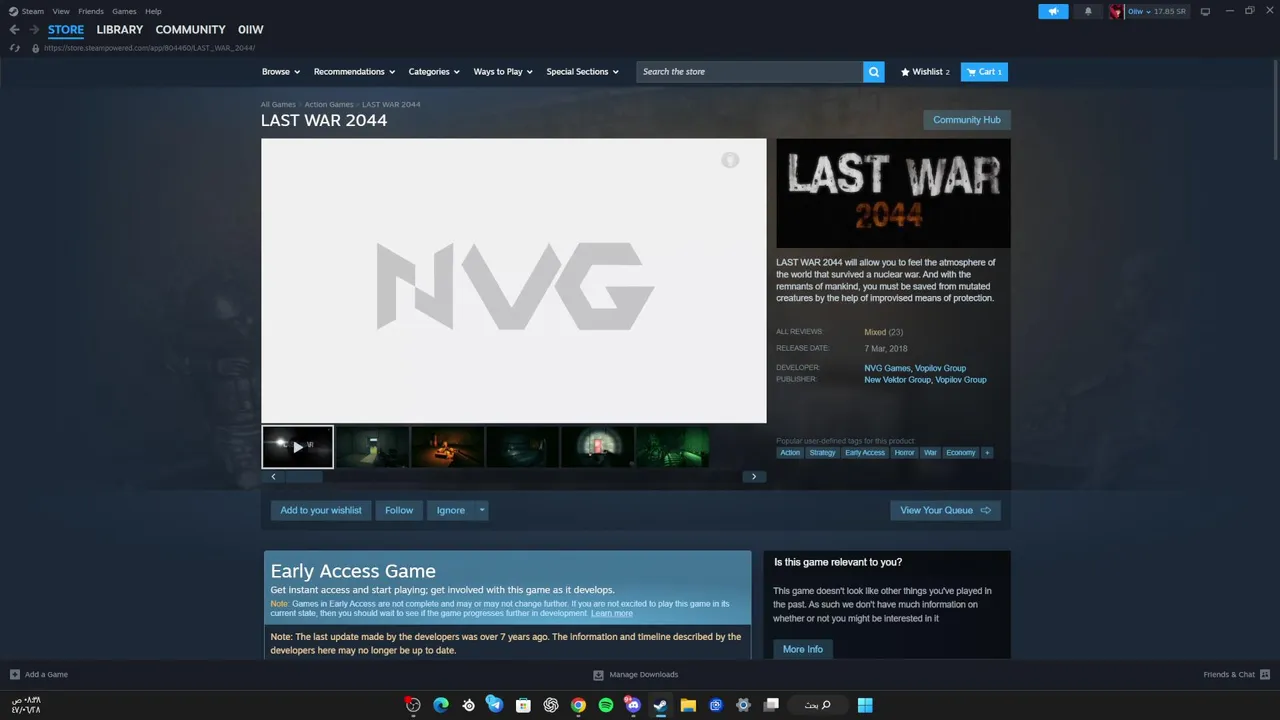Expand the Ways to Play dropdown
Viewport: 1280px width, 720px height.
pos(503,72)
